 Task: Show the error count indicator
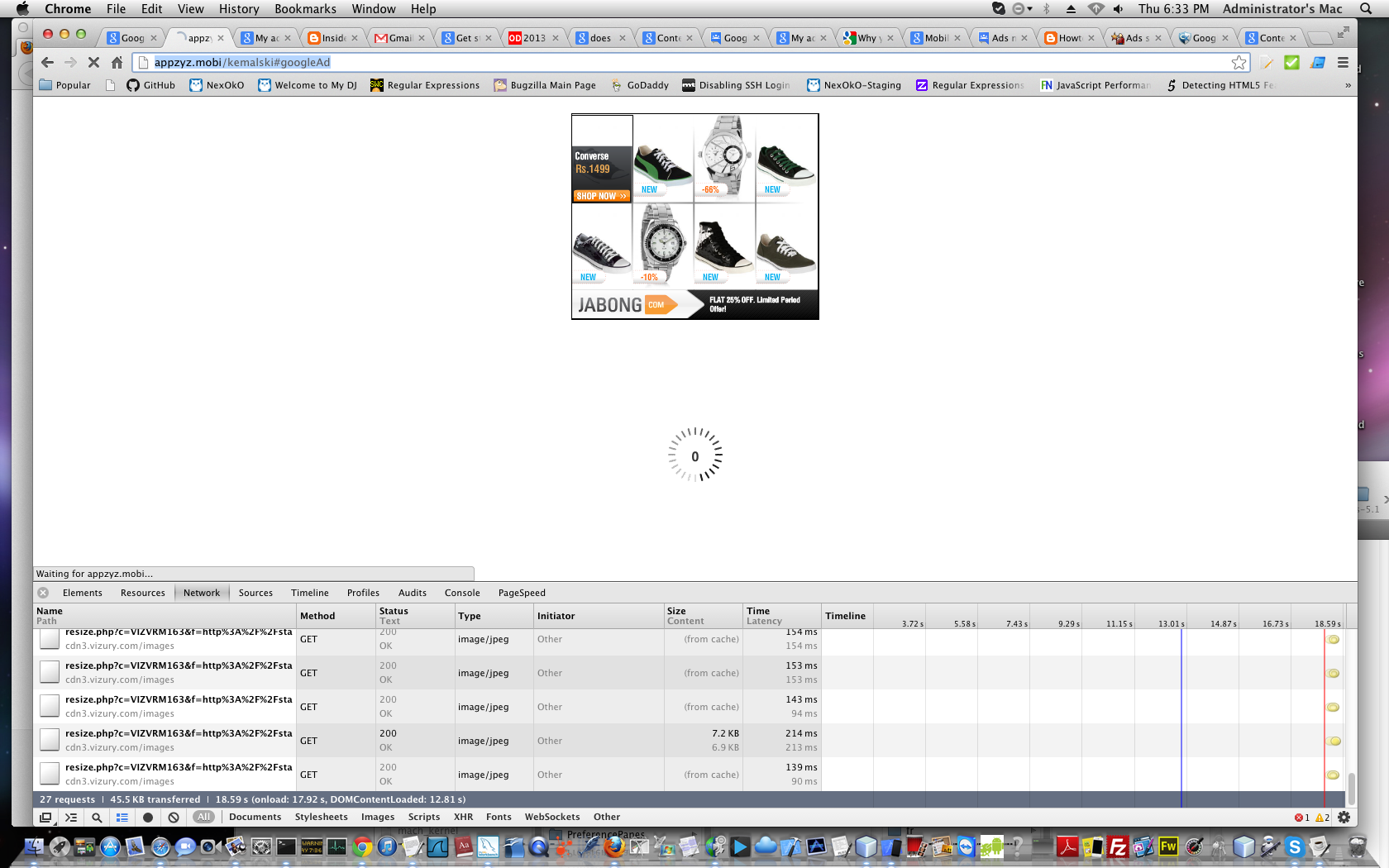pos(1302,818)
